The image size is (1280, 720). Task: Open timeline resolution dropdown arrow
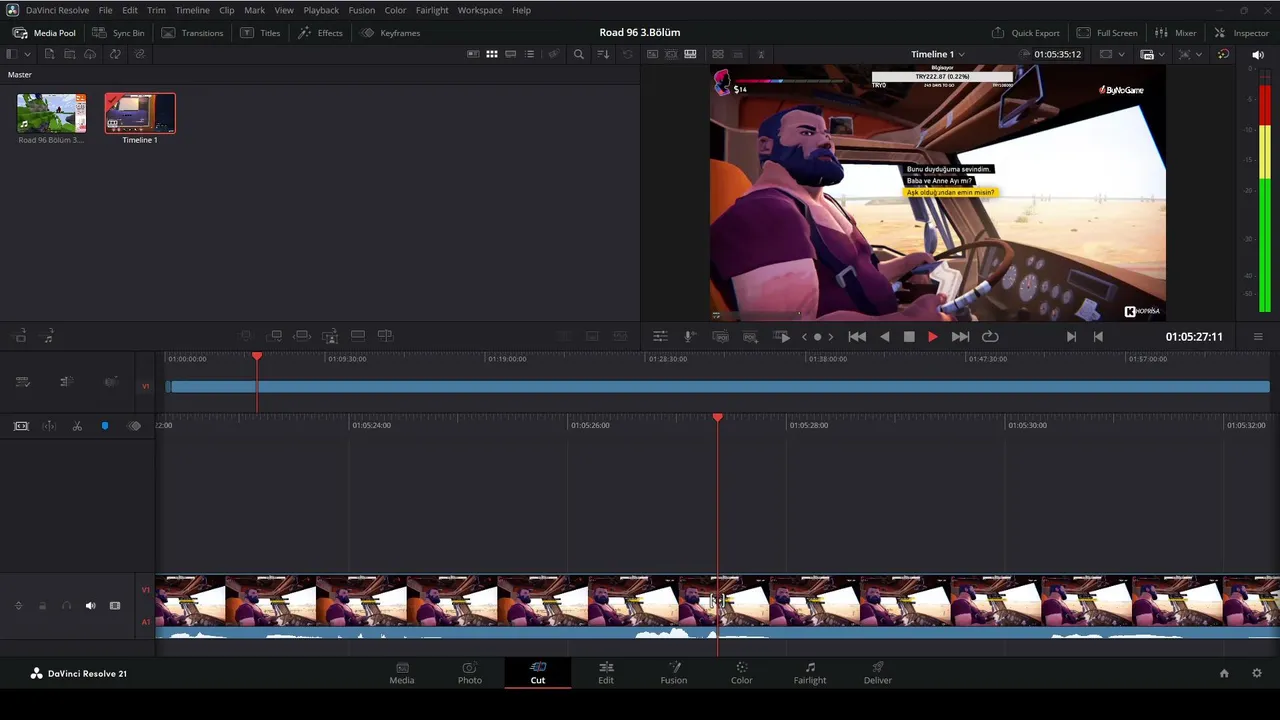point(1162,54)
